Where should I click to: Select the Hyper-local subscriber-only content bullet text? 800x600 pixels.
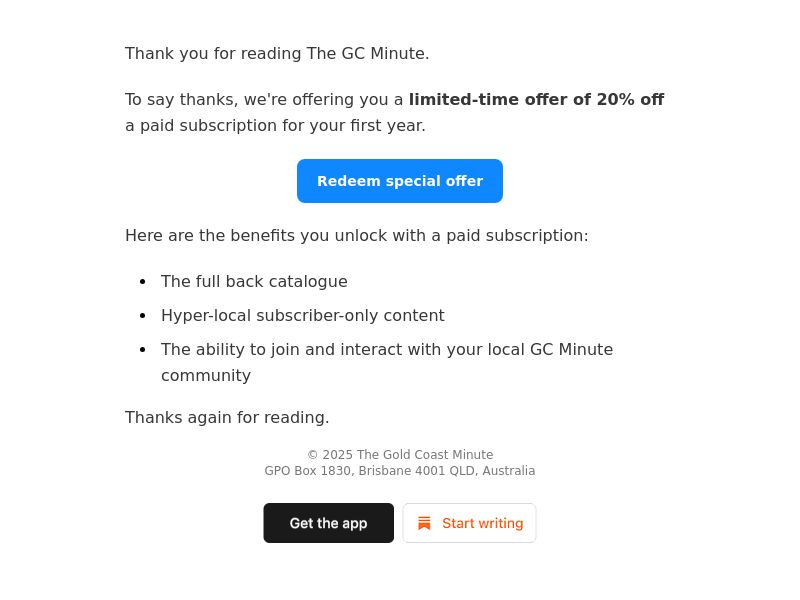pos(303,316)
